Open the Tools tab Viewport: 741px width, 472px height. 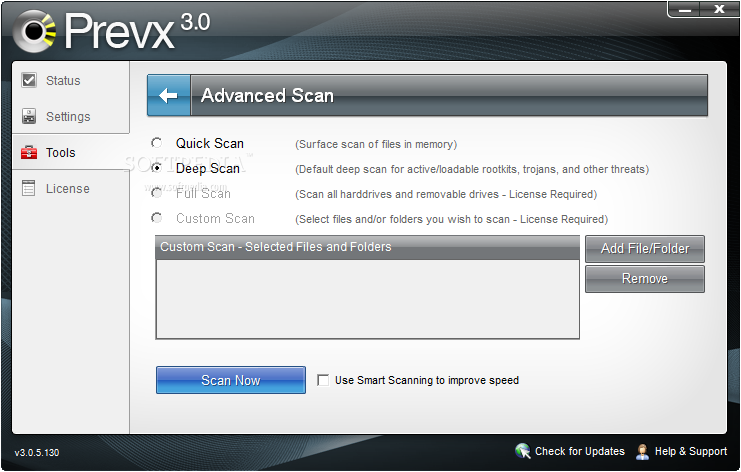coord(70,152)
